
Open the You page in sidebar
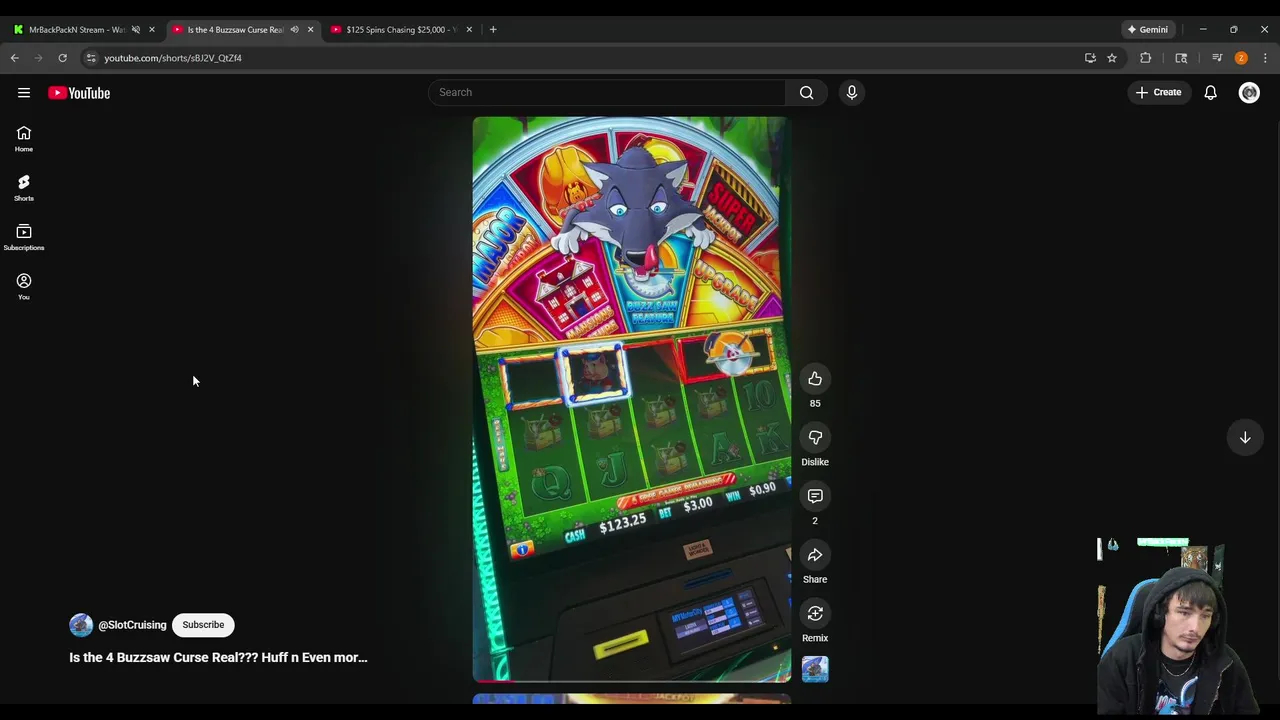point(24,287)
